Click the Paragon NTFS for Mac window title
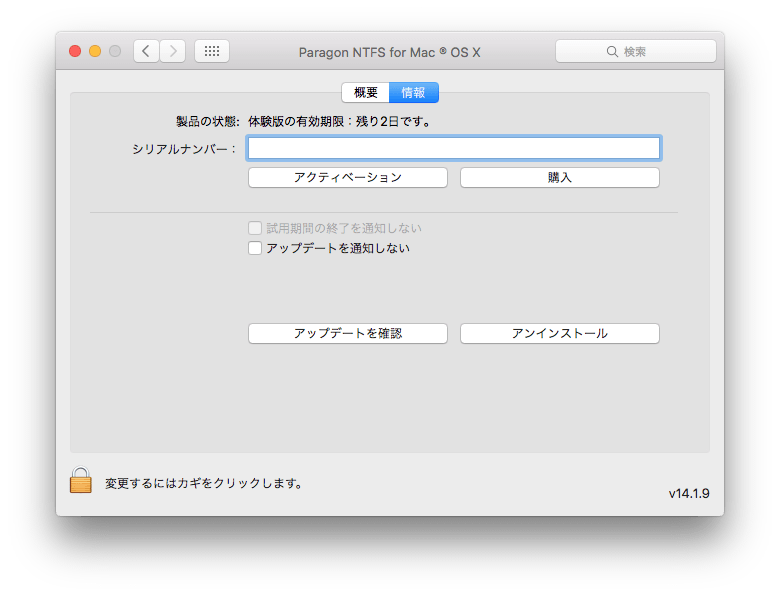 390,52
